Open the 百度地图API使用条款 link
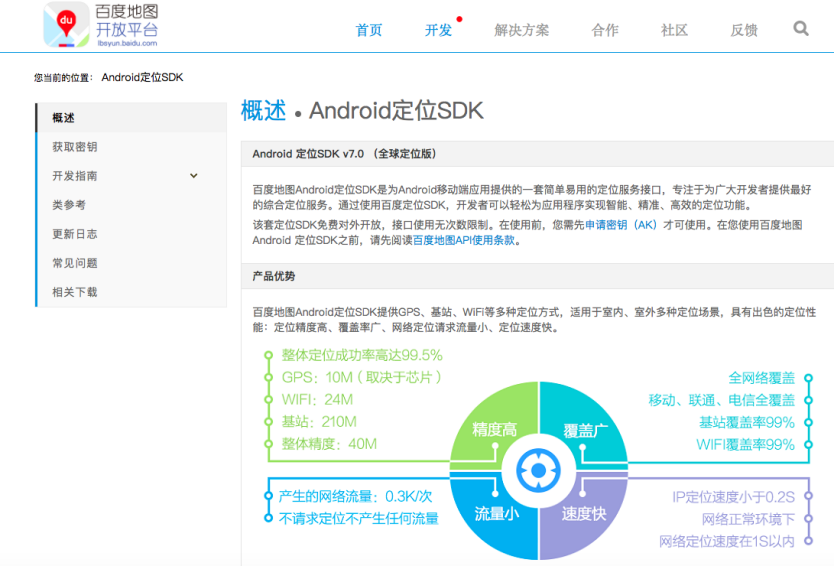835x566 pixels. point(464,240)
